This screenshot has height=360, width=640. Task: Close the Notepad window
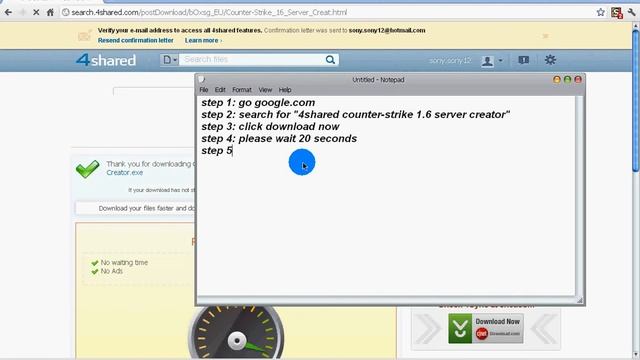578,80
